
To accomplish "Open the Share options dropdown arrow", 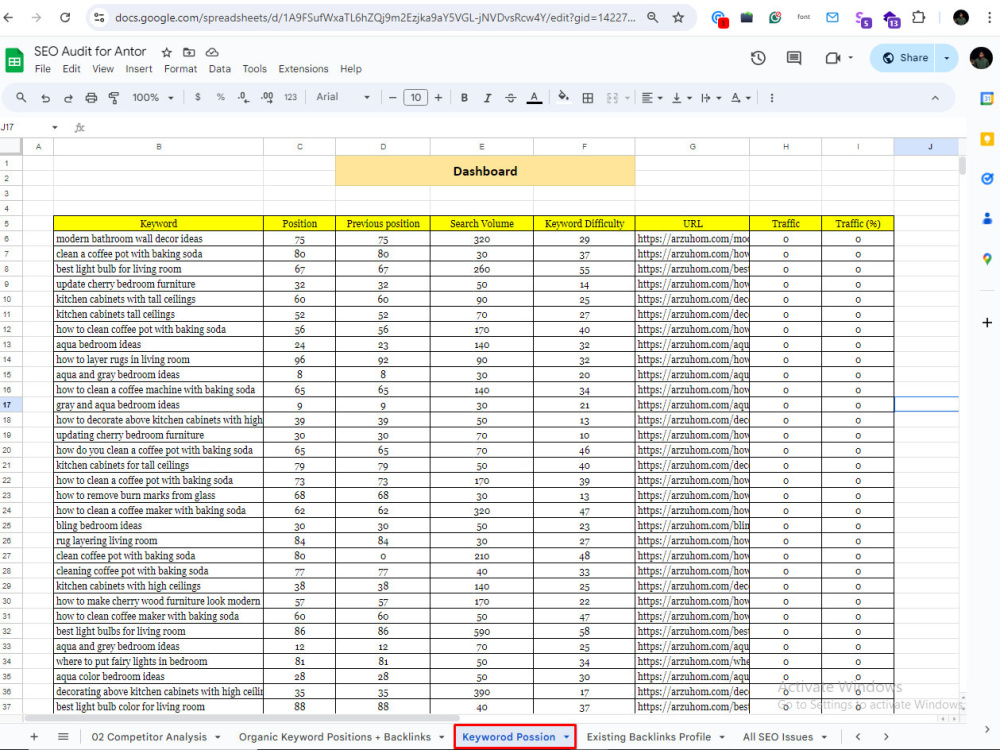I will point(946,58).
